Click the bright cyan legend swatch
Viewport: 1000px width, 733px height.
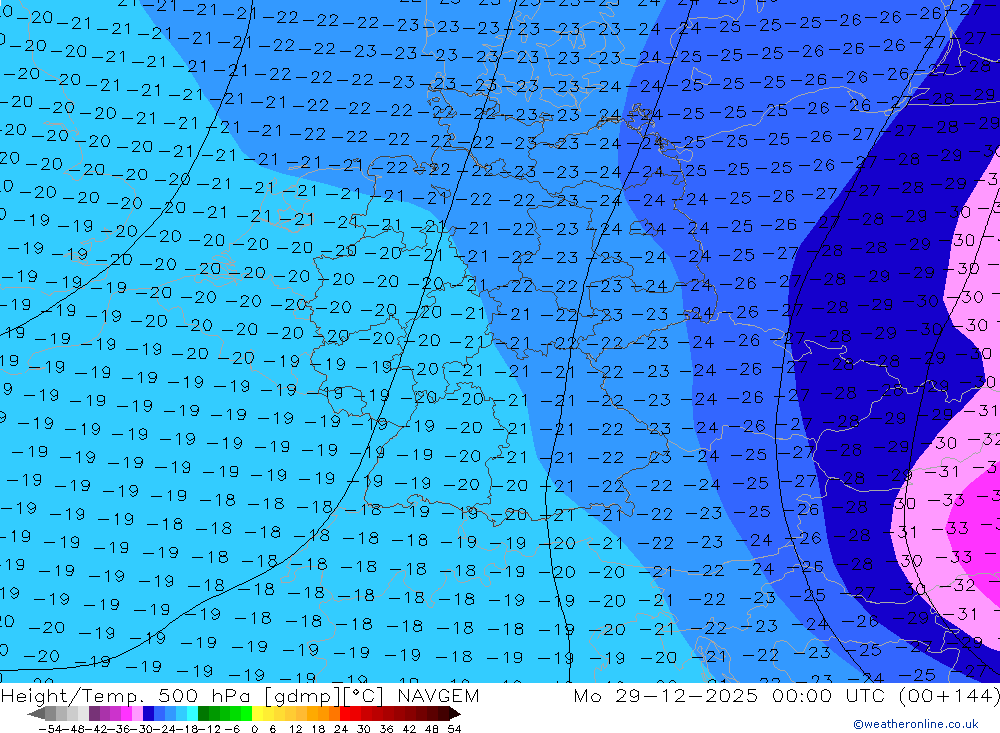[x=192, y=713]
